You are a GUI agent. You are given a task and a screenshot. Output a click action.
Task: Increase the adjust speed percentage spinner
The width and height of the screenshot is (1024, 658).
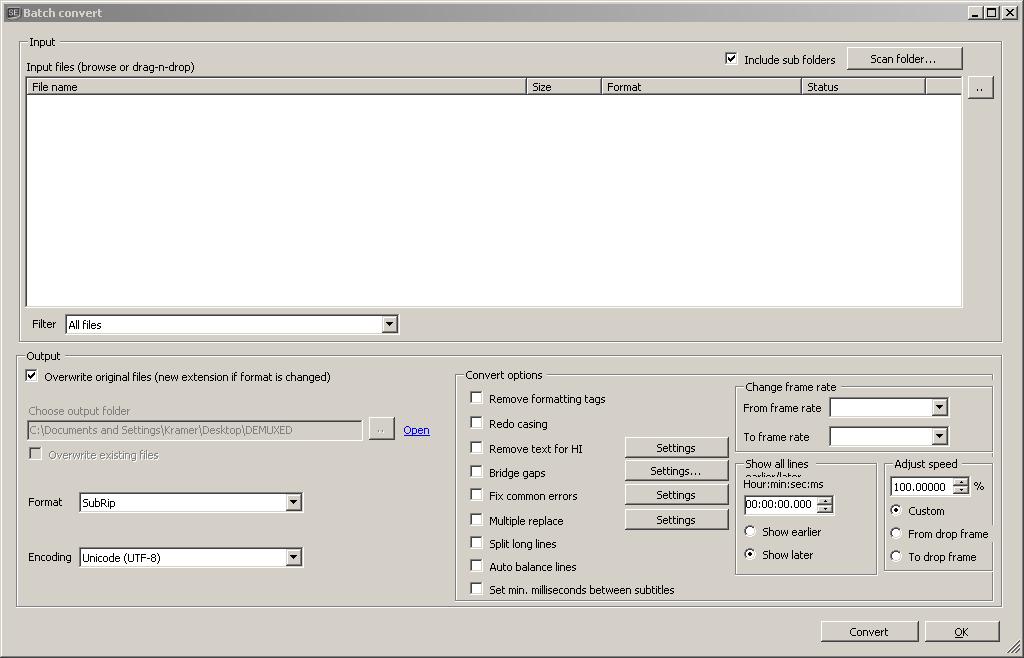pos(961,482)
